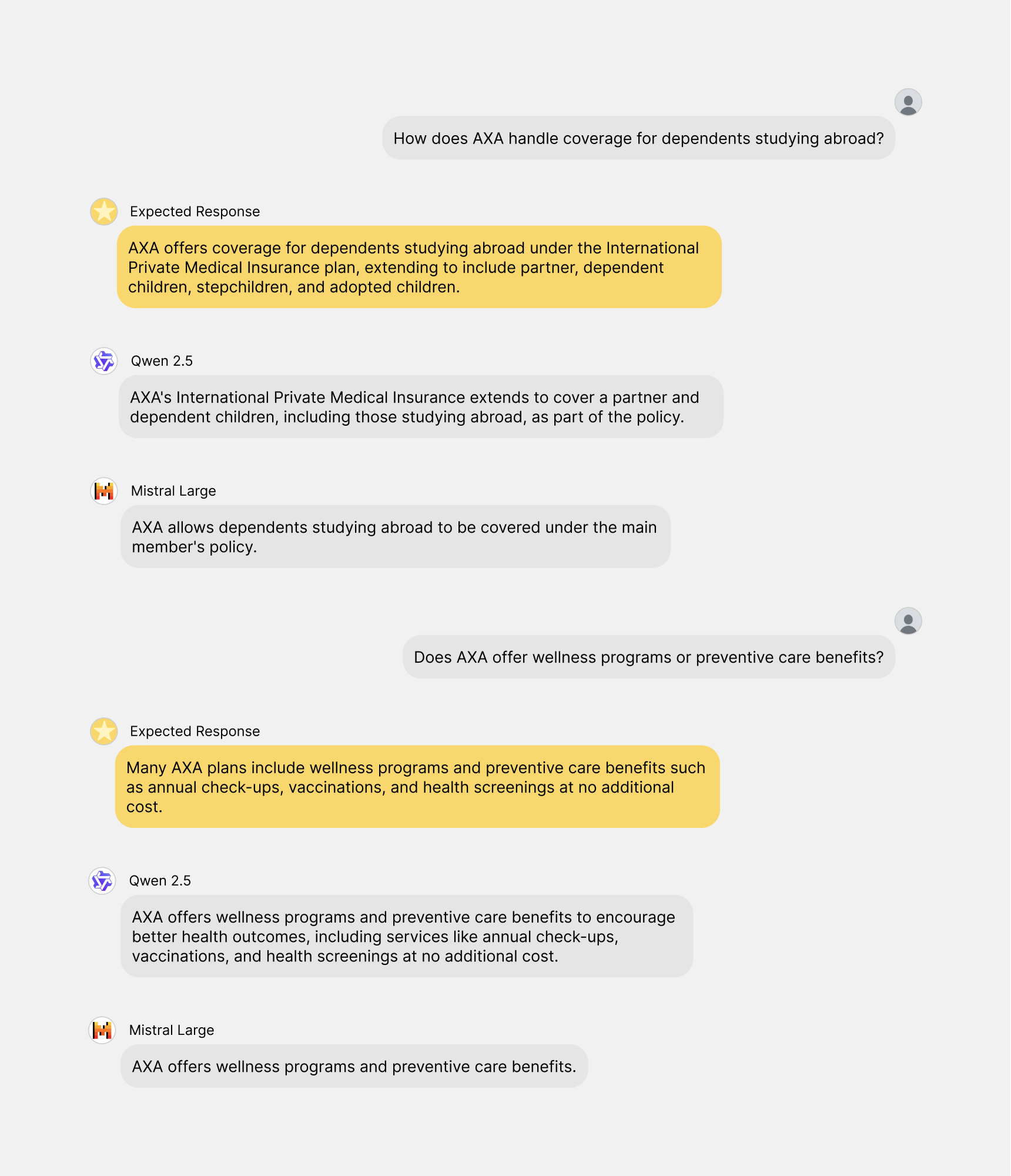Click the yellow expected response about annual check-ups
The image size is (1011, 1176).
pos(417,787)
